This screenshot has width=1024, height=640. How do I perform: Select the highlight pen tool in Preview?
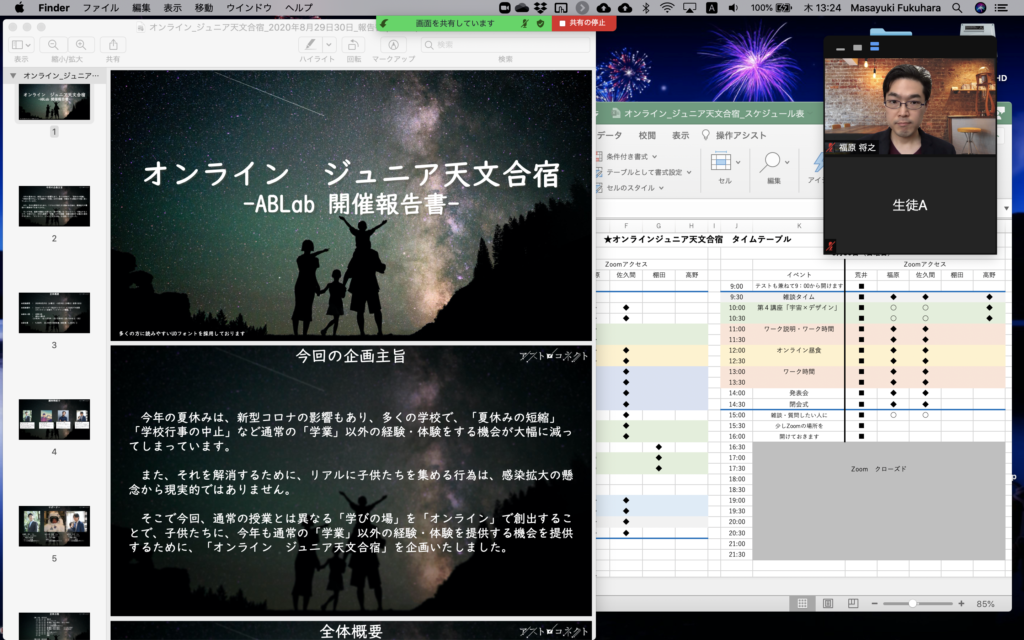coord(310,44)
